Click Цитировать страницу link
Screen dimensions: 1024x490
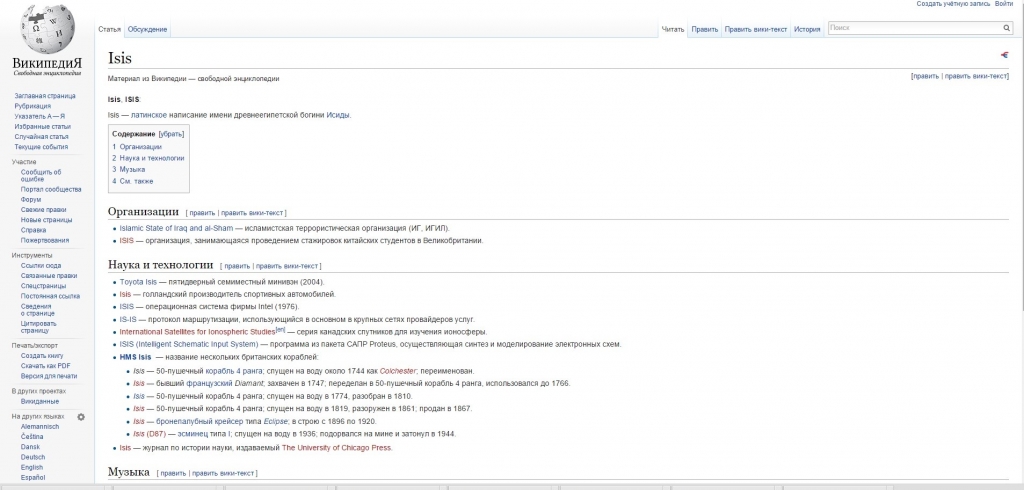click(x=39, y=327)
